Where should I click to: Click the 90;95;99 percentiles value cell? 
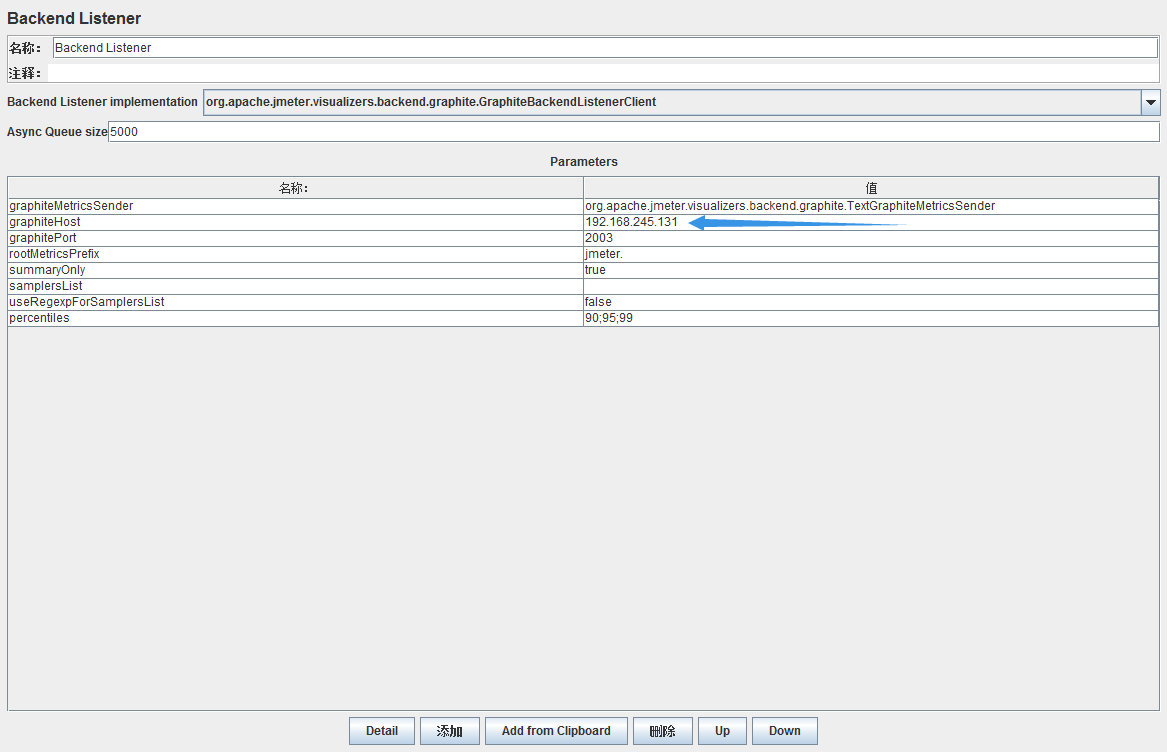pyautogui.click(x=871, y=318)
